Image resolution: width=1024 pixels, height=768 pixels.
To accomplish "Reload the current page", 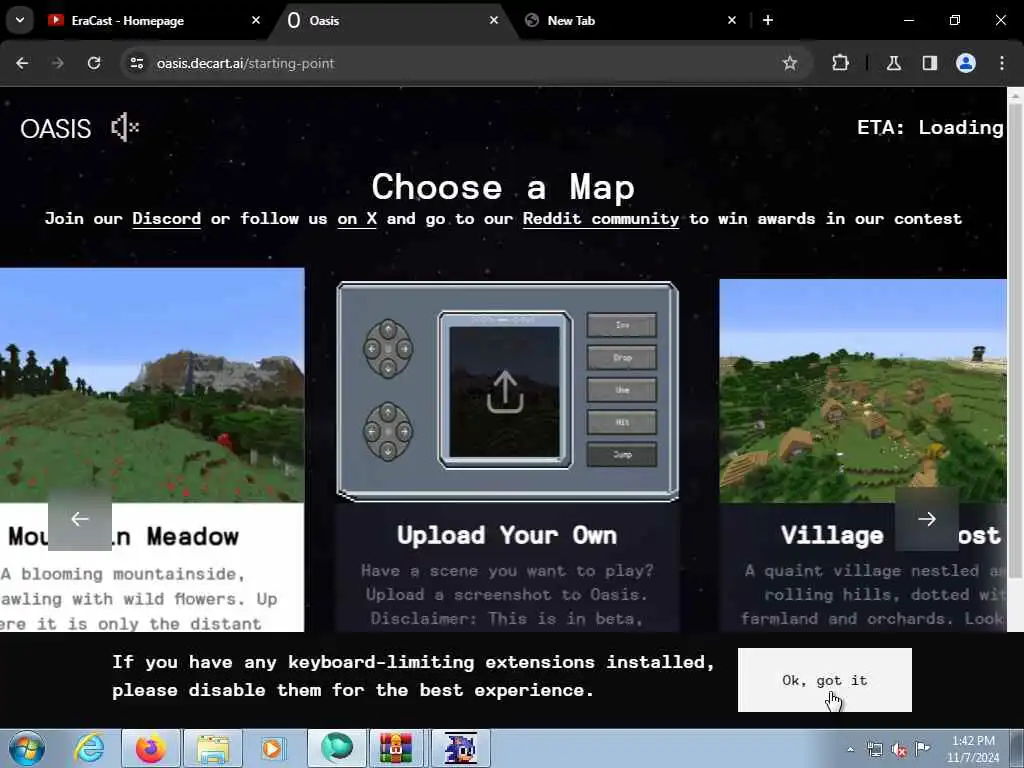I will coord(94,63).
